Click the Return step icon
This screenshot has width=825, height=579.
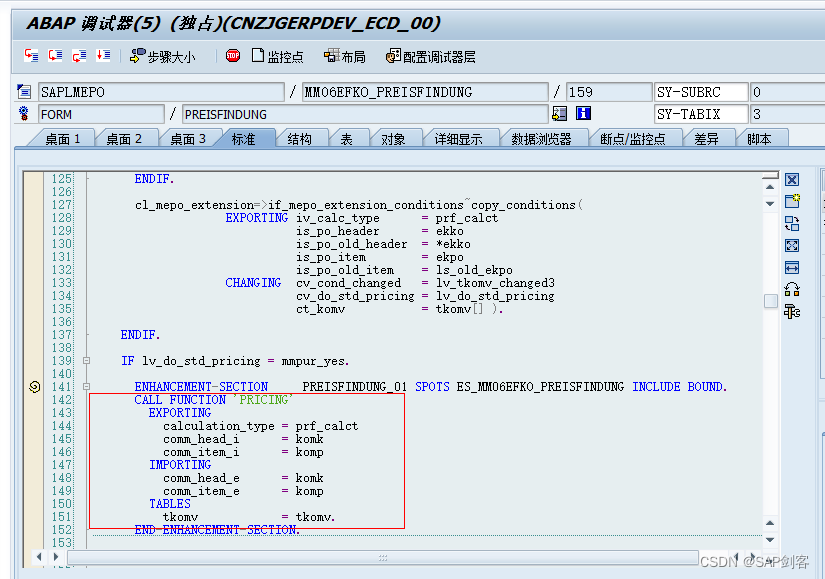[77, 57]
